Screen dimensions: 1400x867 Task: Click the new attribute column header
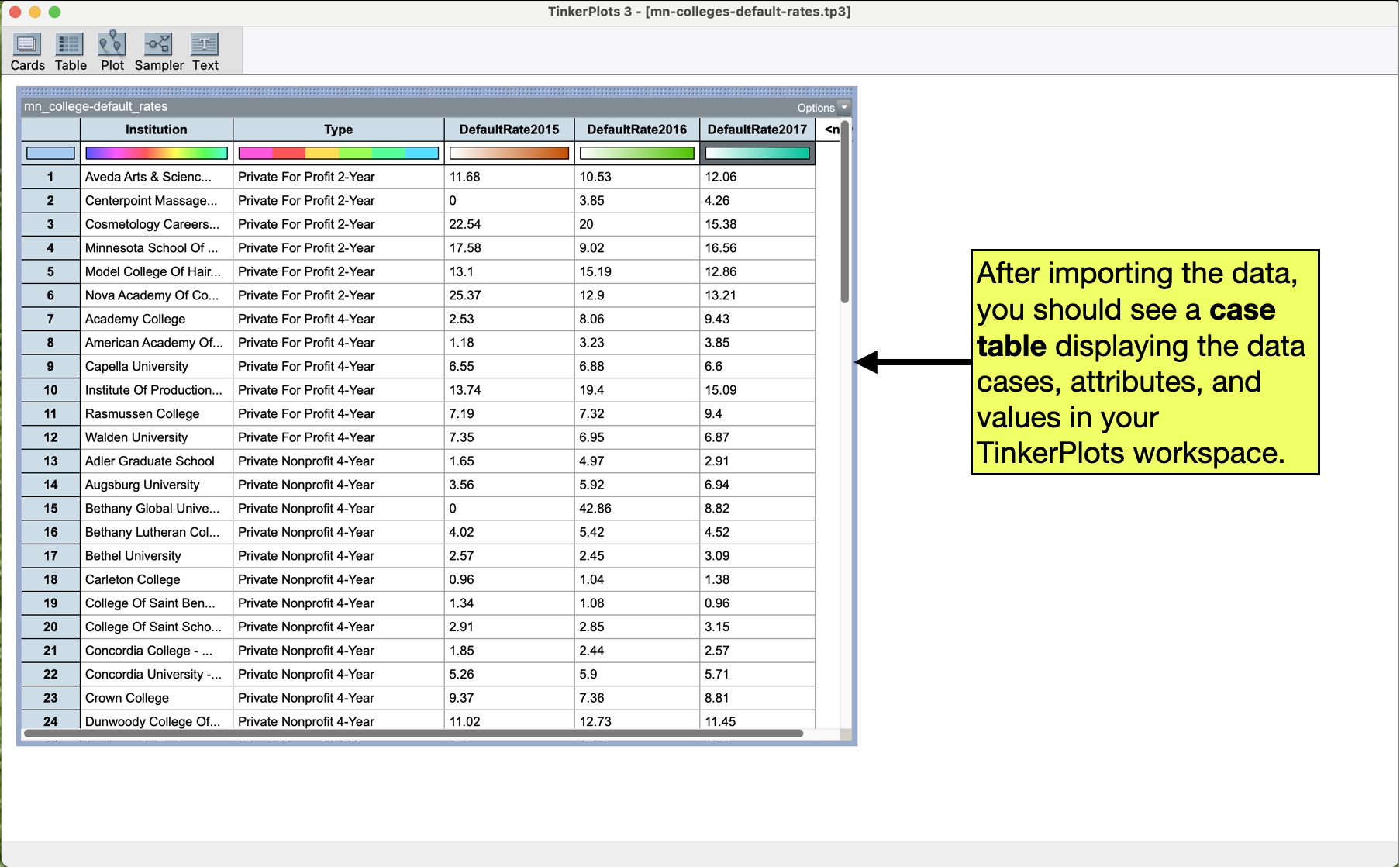coord(832,130)
